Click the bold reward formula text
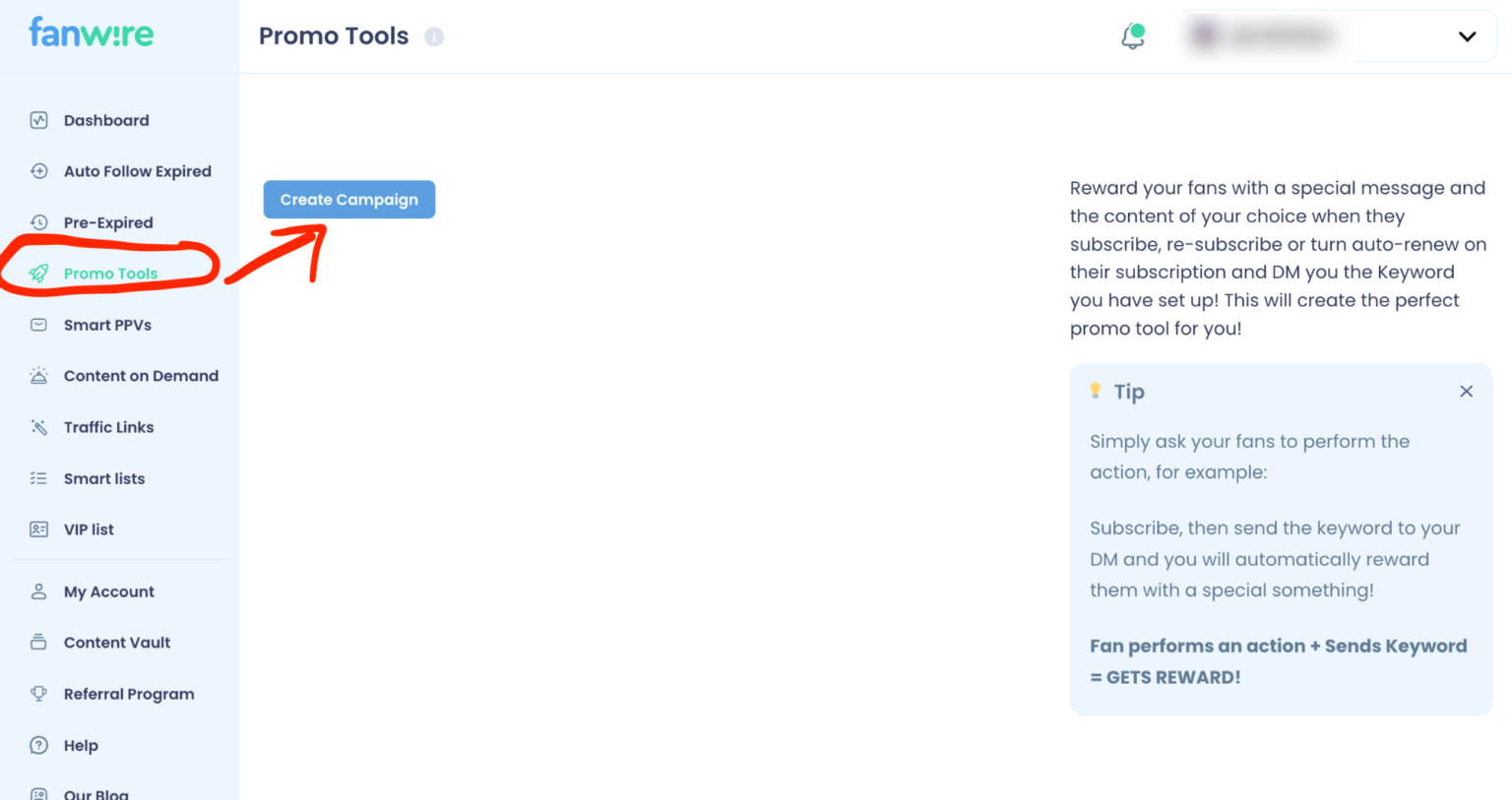This screenshot has width=1512, height=800. pos(1279,661)
